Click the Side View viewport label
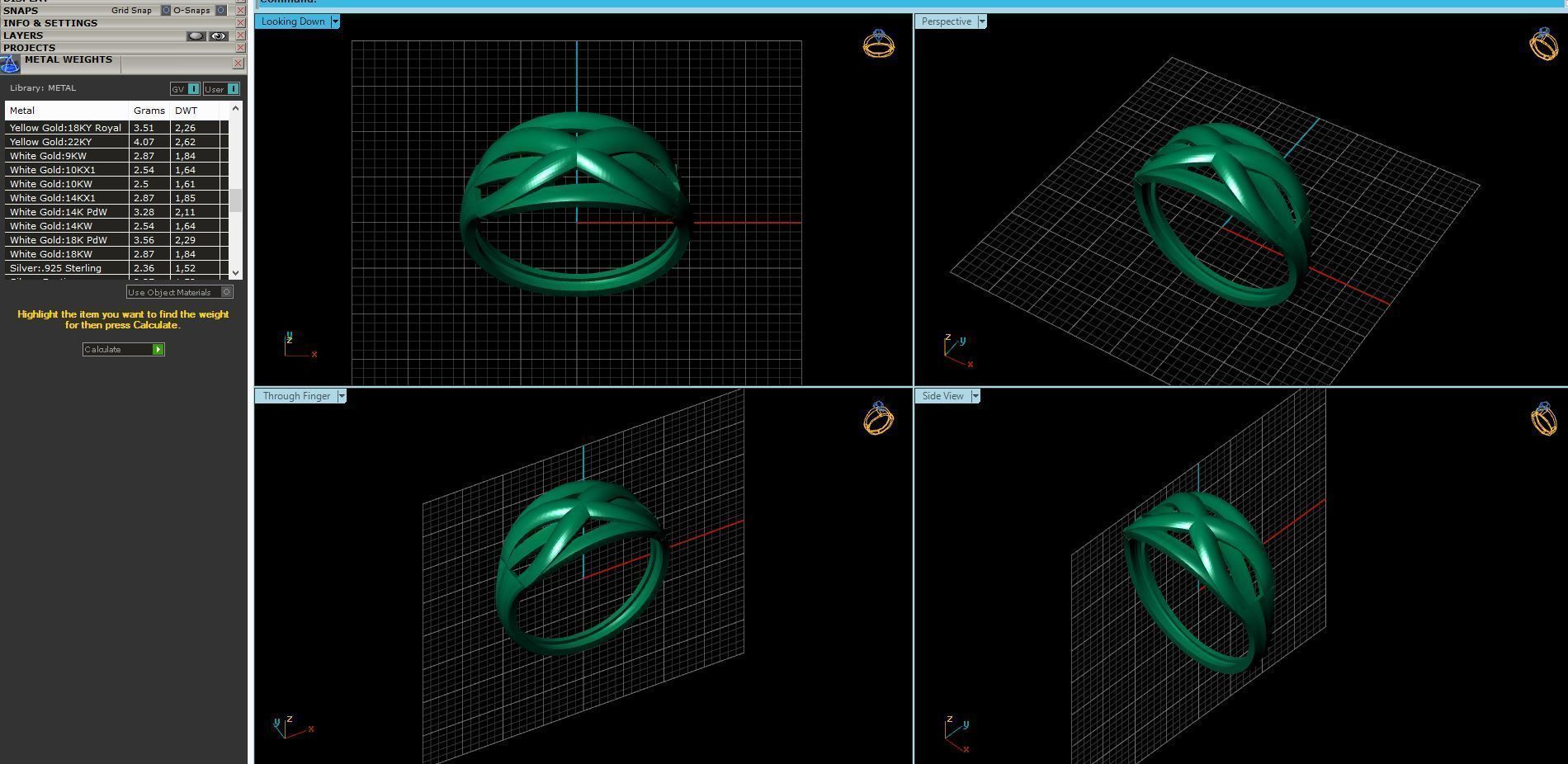 pos(942,396)
